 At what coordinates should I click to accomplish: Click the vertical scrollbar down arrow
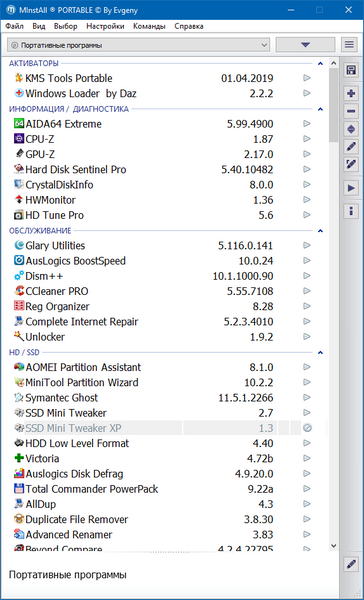[x=333, y=545]
